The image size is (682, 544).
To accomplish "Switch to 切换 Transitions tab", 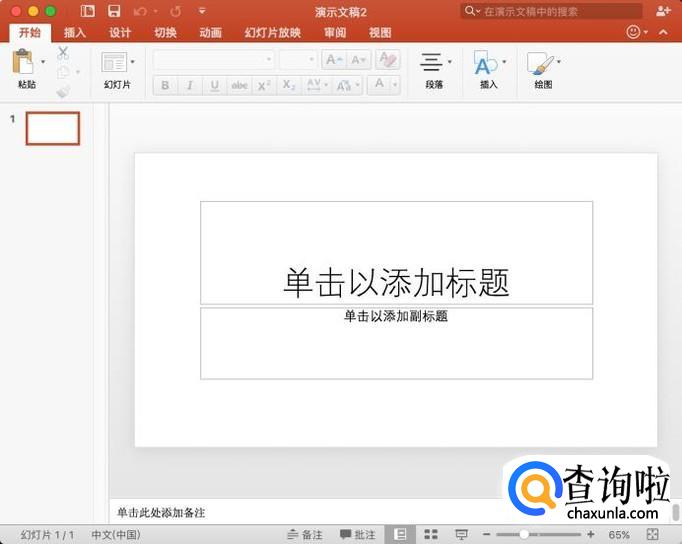I will [165, 33].
